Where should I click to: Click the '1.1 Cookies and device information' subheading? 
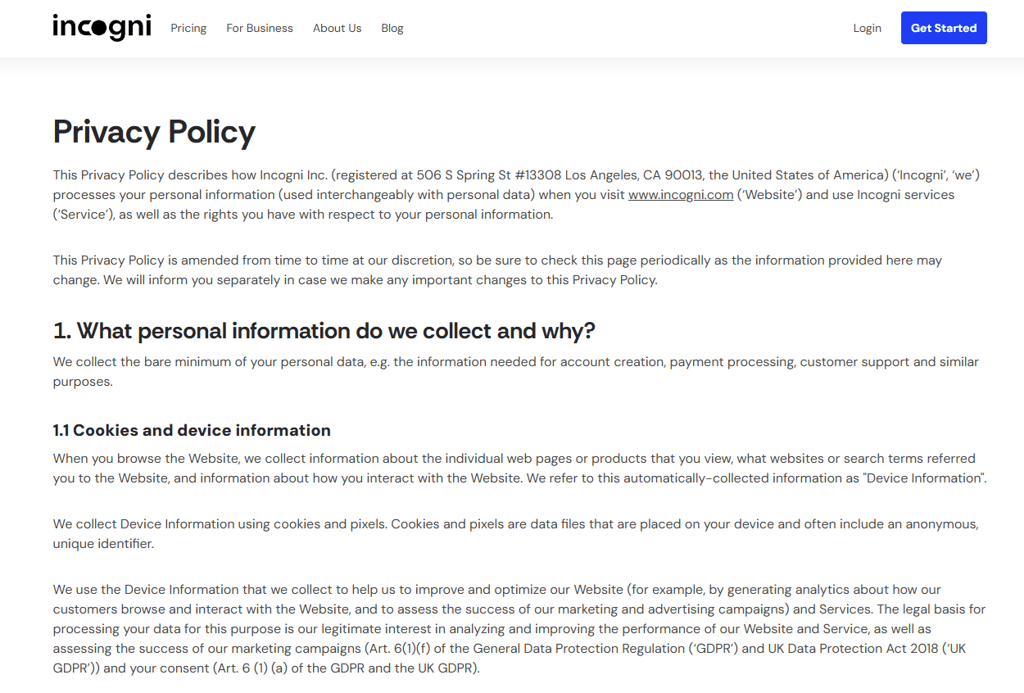[x=192, y=430]
